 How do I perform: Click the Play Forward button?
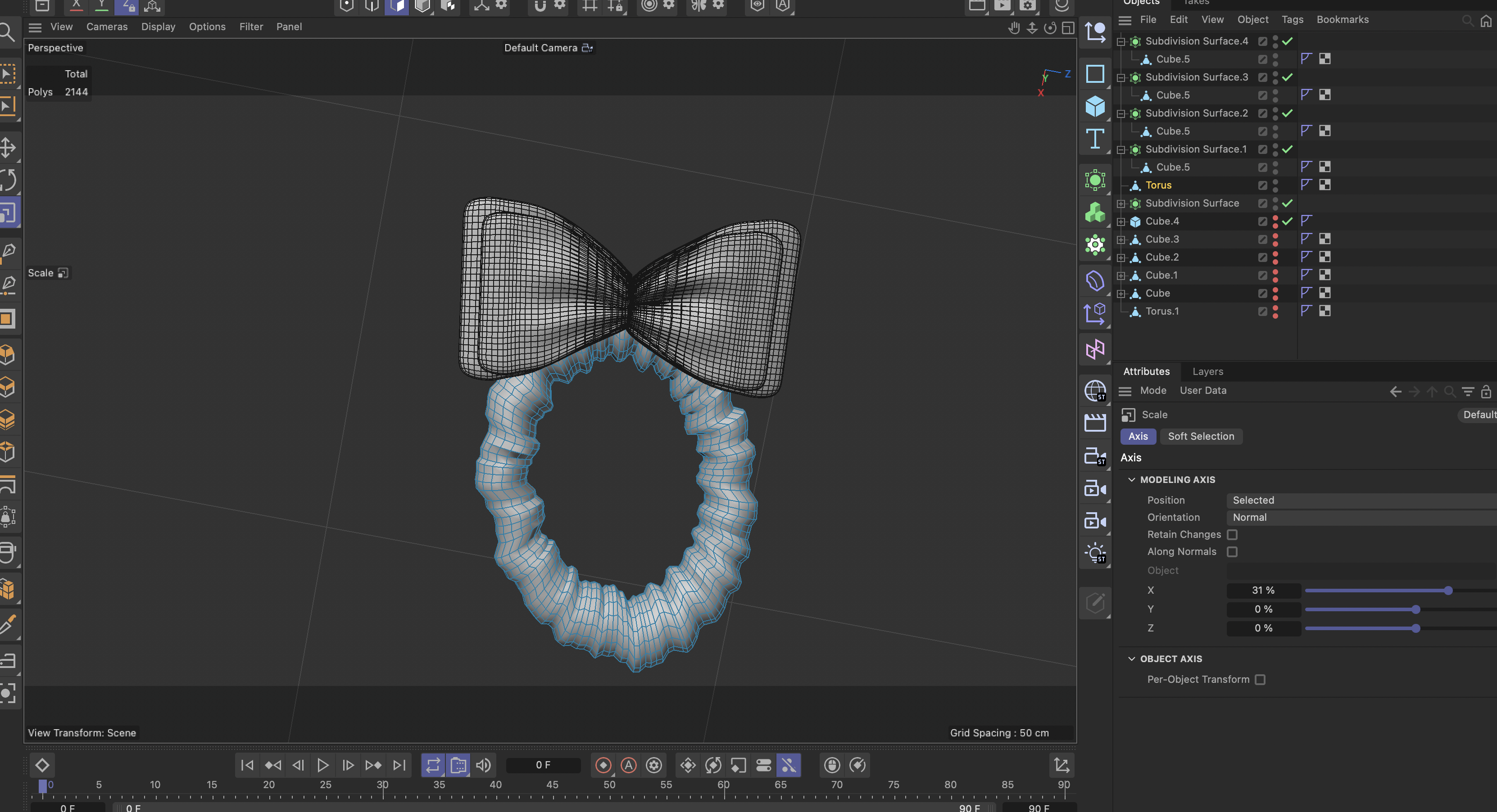pos(322,765)
